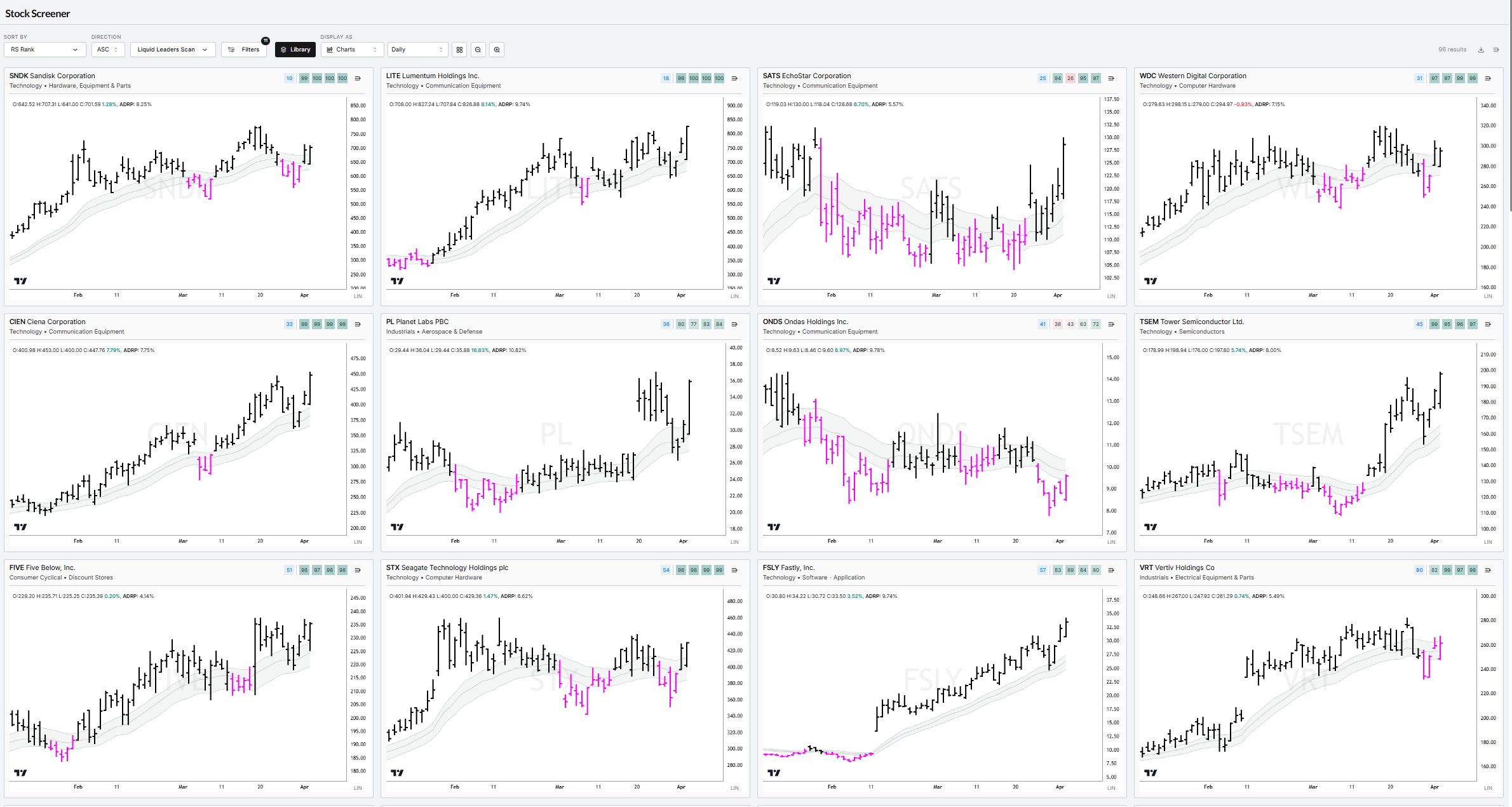Open the Daily timeframe dropdown
Image resolution: width=1512 pixels, height=807 pixels.
(x=417, y=50)
